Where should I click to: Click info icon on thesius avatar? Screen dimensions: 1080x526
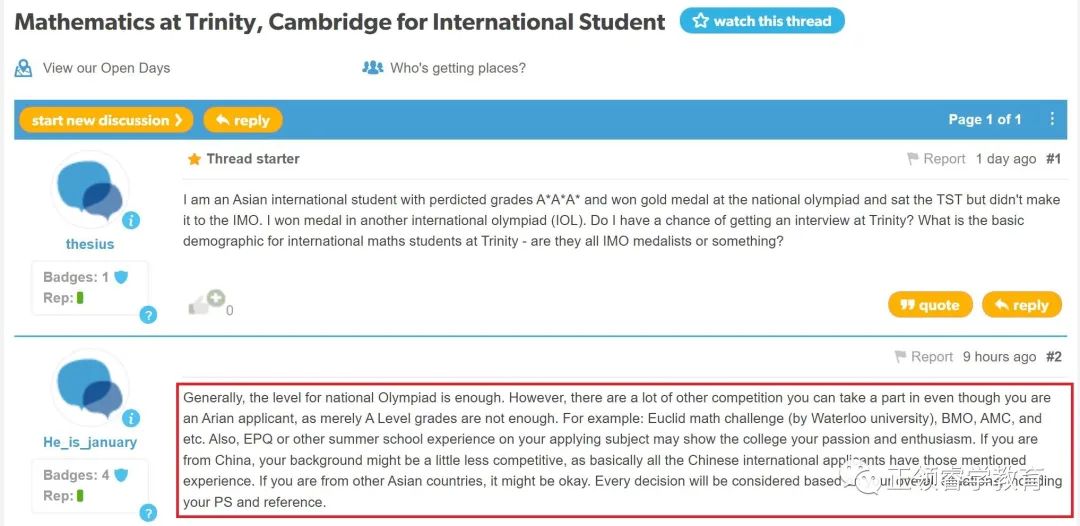click(x=132, y=220)
